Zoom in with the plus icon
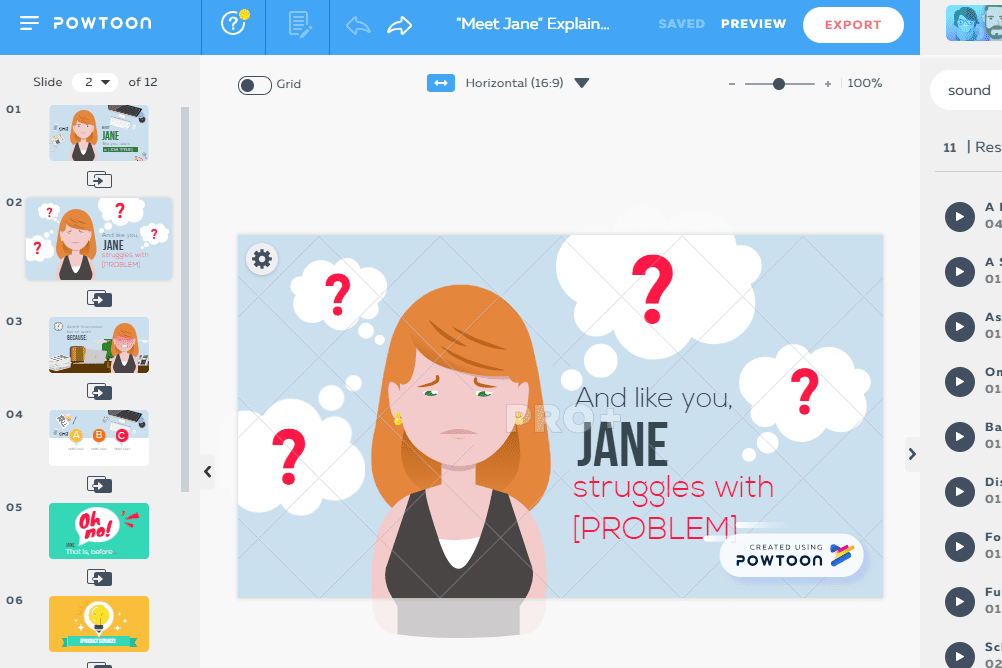Image resolution: width=1002 pixels, height=668 pixels. tap(828, 84)
